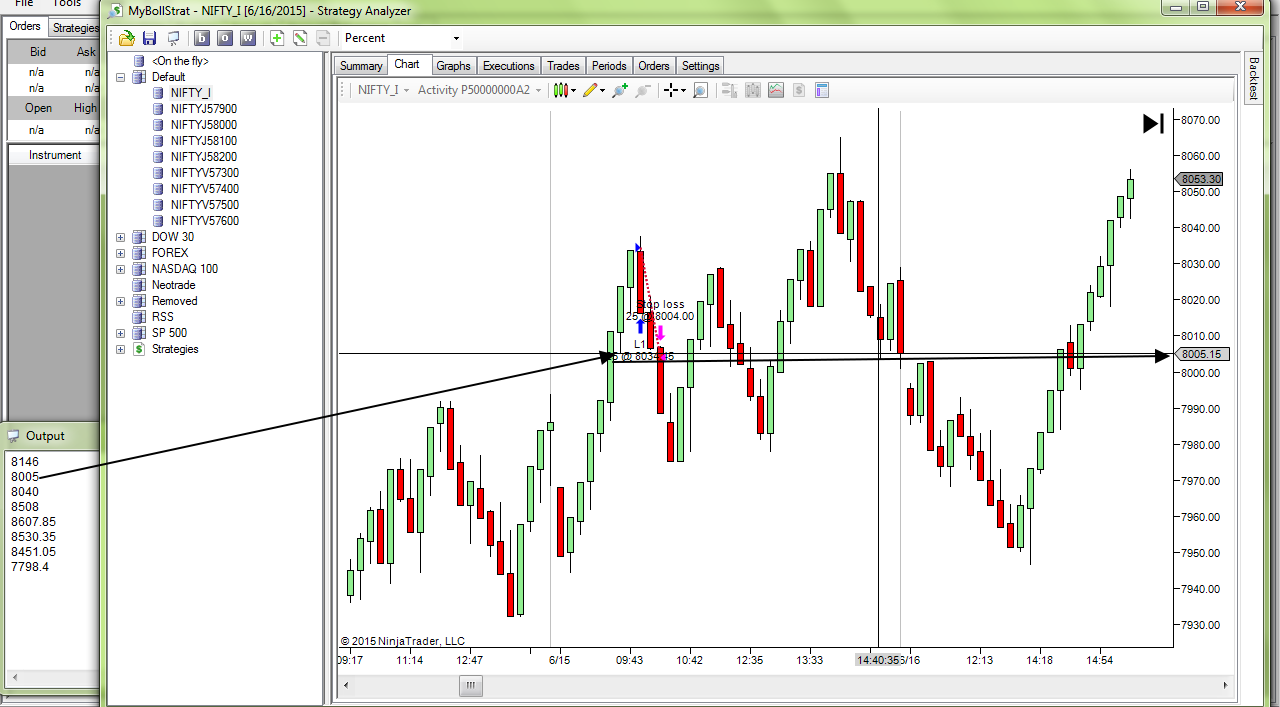1280x707 pixels.
Task: Expand the SP 500 list
Action: coord(121,333)
